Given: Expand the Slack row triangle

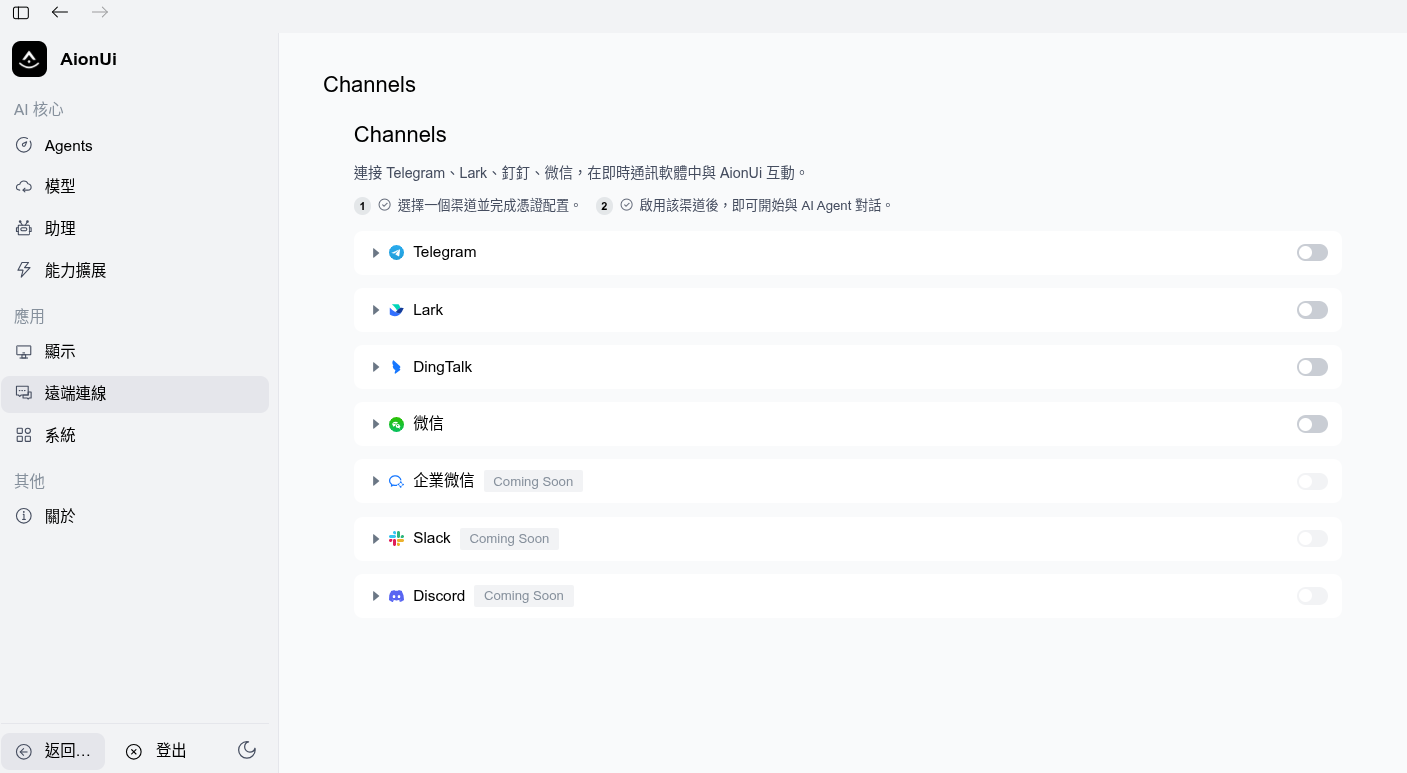Looking at the screenshot, I should [x=376, y=539].
